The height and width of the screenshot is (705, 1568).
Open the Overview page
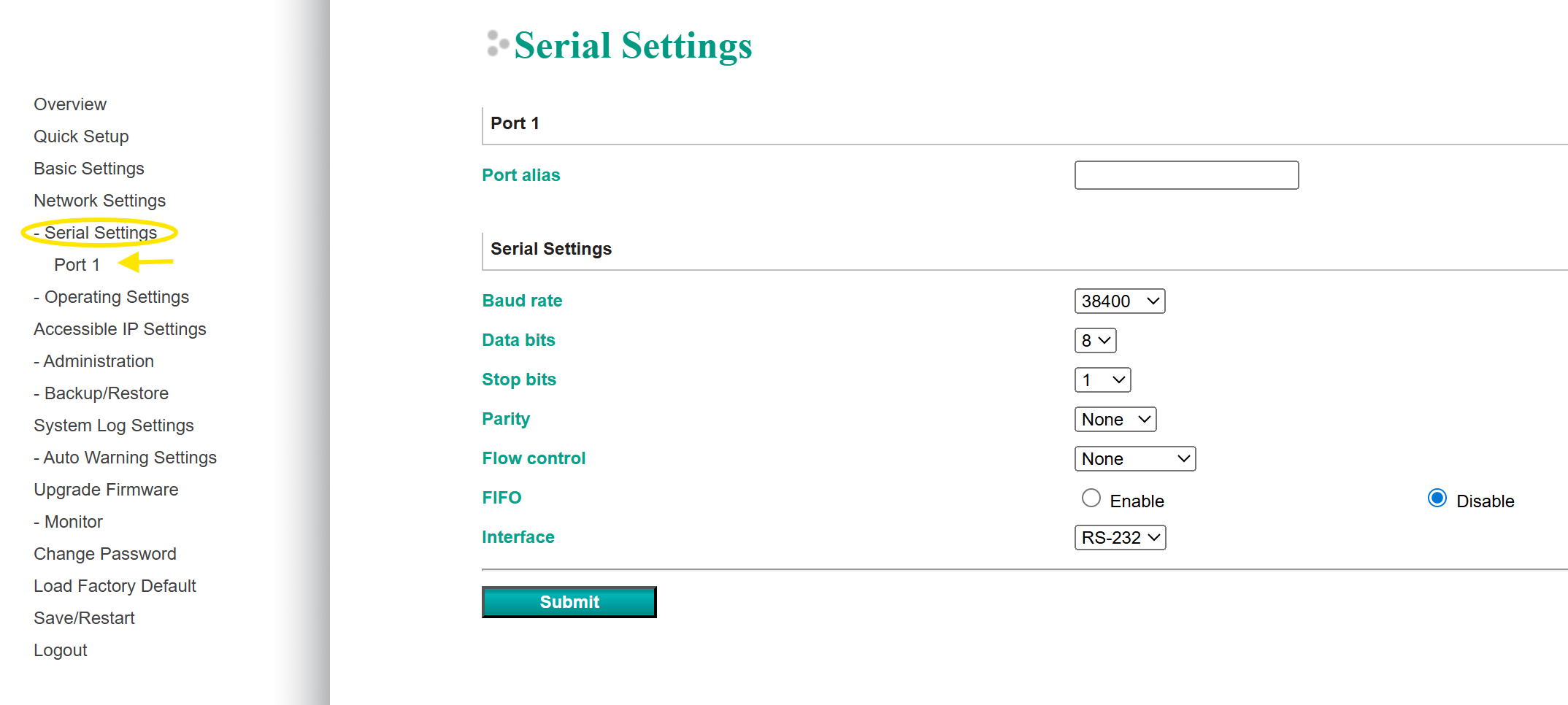(x=70, y=104)
